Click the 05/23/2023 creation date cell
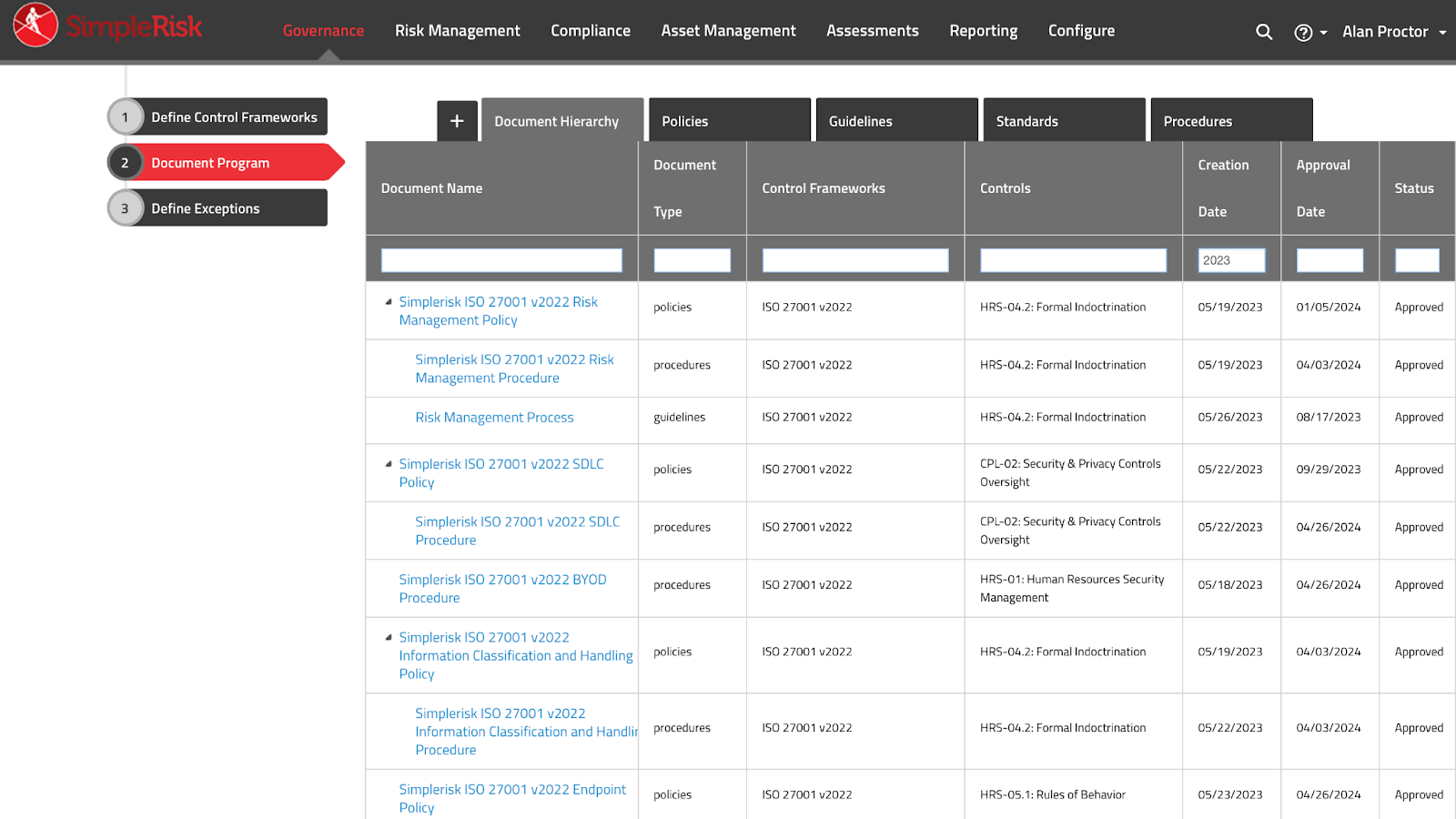The height and width of the screenshot is (819, 1456). tap(1230, 795)
